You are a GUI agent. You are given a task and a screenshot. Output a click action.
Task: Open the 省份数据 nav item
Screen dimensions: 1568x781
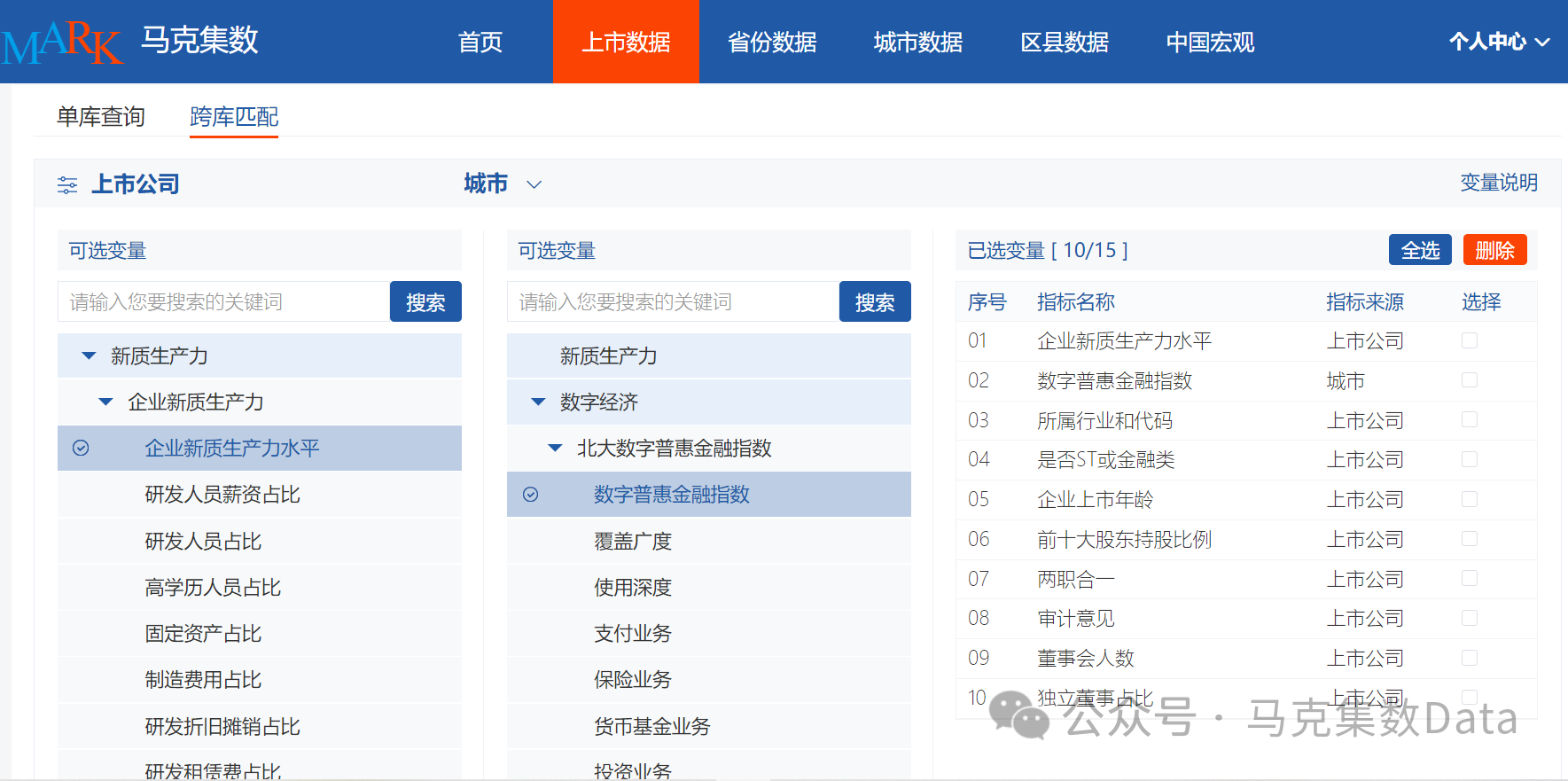(x=772, y=42)
